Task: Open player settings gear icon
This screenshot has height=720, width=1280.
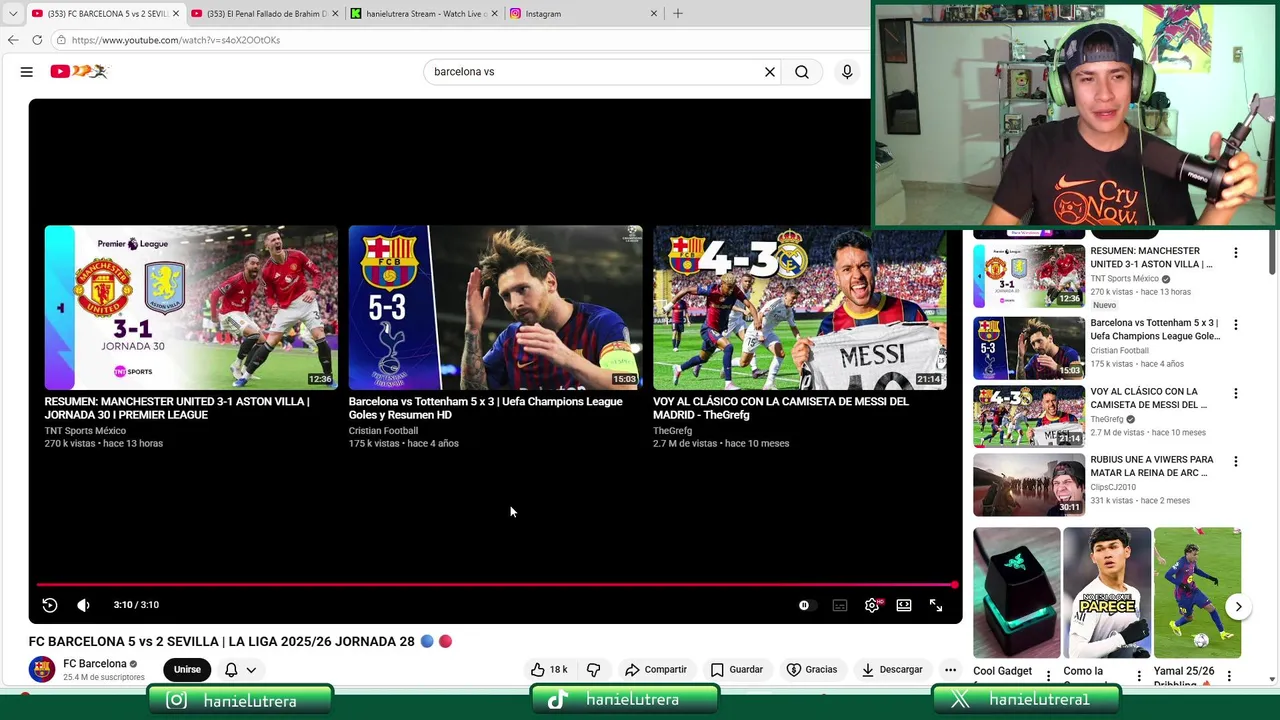Action: 872,605
